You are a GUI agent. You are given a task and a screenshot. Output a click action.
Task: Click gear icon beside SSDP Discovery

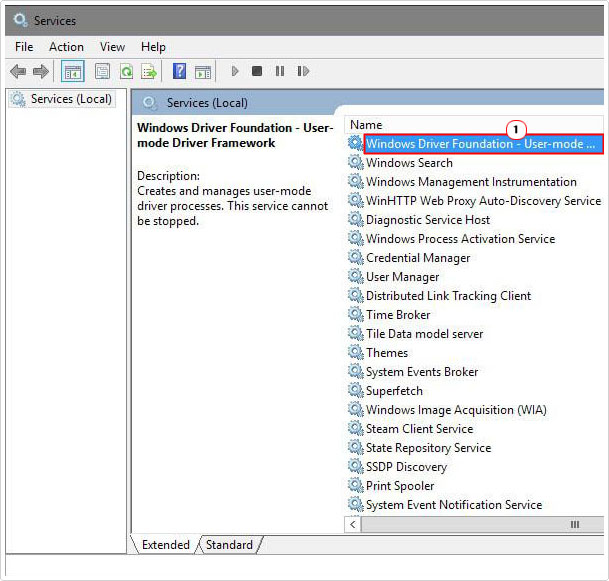pos(355,467)
